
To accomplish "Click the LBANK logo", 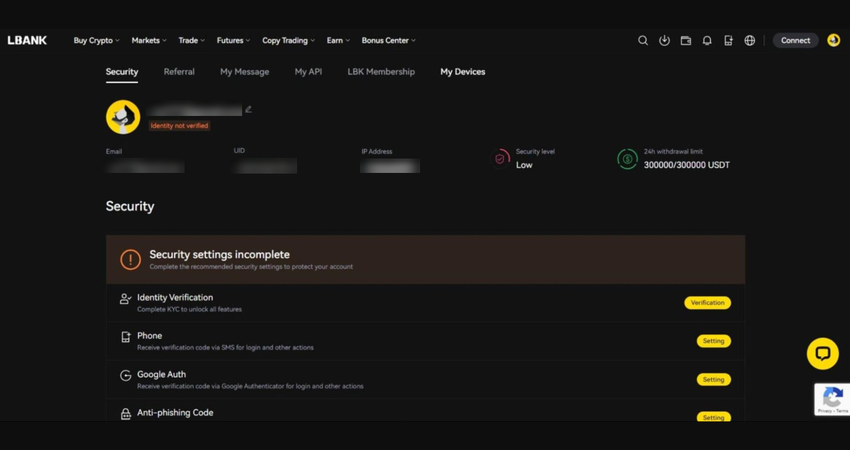I will point(27,41).
